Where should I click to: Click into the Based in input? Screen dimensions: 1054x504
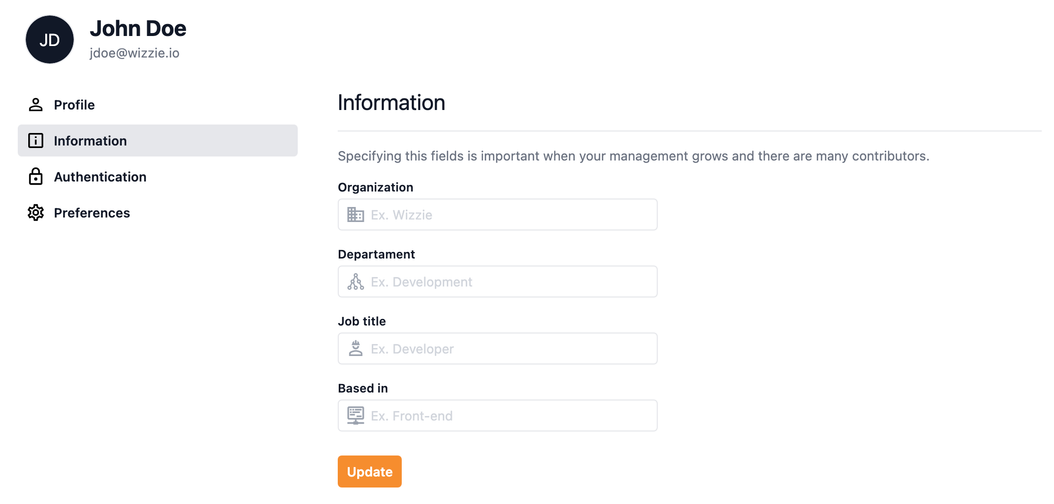pos(510,416)
